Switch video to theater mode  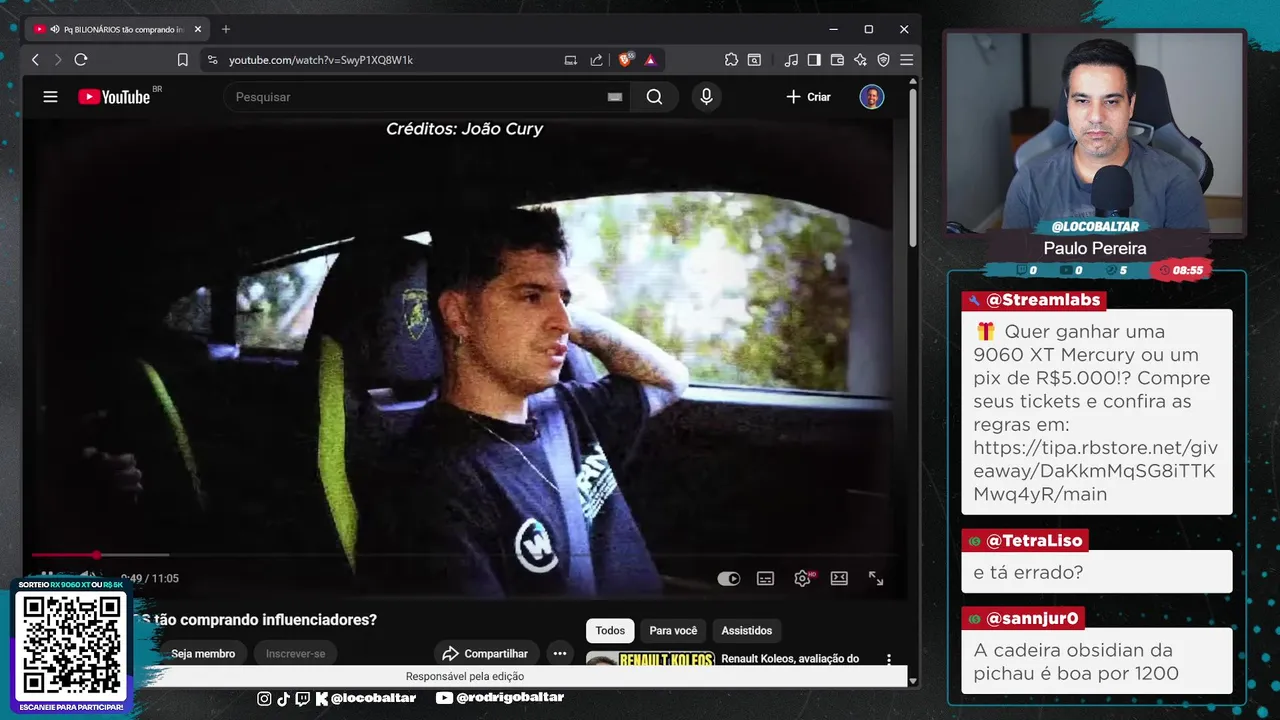pyautogui.click(x=839, y=578)
